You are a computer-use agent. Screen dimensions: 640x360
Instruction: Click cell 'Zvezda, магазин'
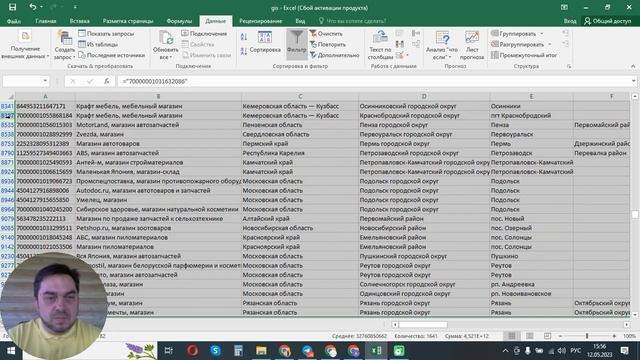tap(159, 134)
